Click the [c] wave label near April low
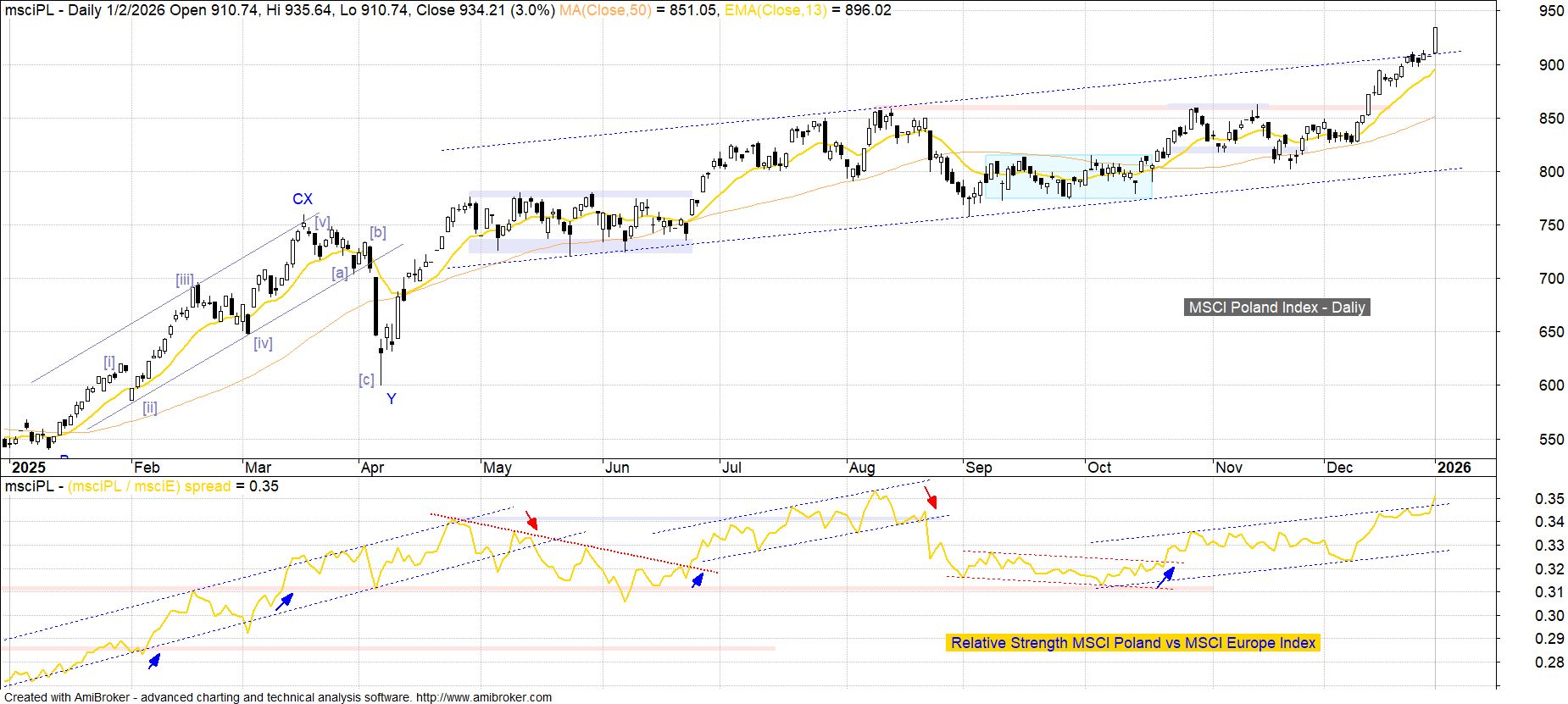Viewport: 1568px width, 704px height. (366, 380)
